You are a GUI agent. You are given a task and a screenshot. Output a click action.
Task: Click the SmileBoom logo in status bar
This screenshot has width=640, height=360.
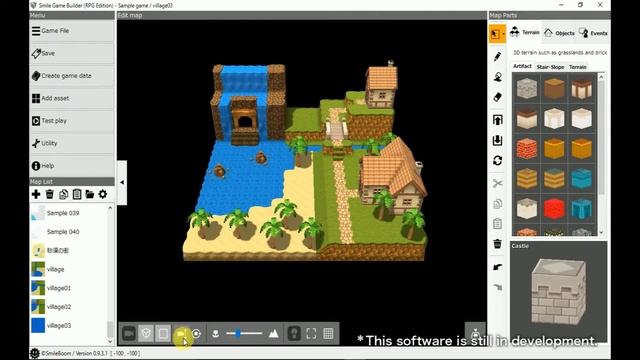[x=35, y=353]
